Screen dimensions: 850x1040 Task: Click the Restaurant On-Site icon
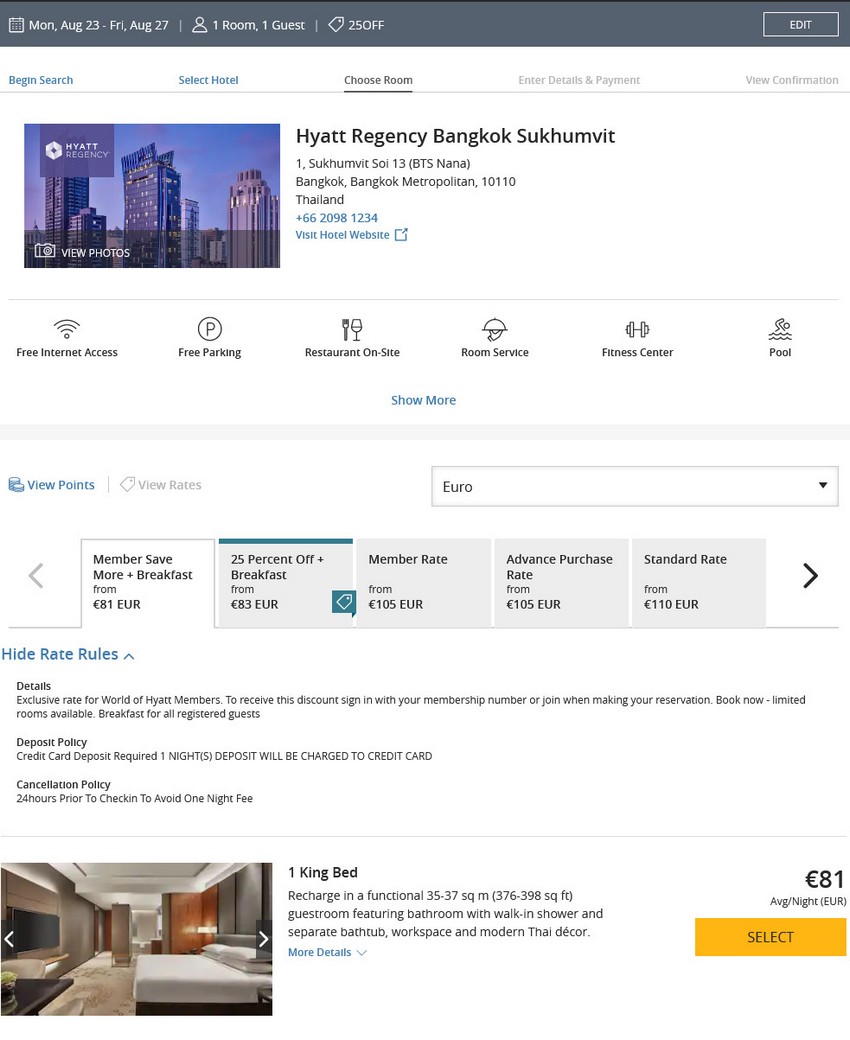[352, 329]
